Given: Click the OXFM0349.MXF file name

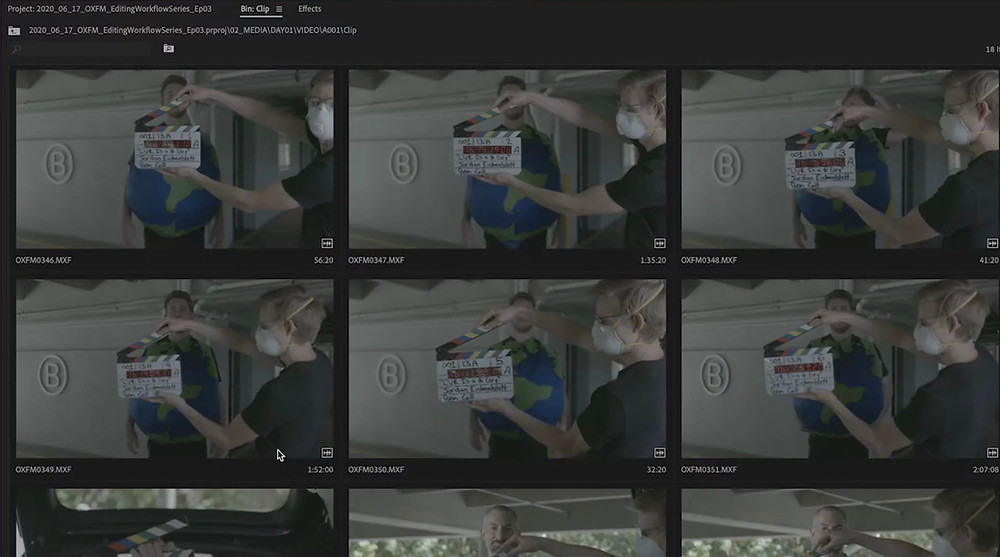Looking at the screenshot, I should pyautogui.click(x=43, y=470).
